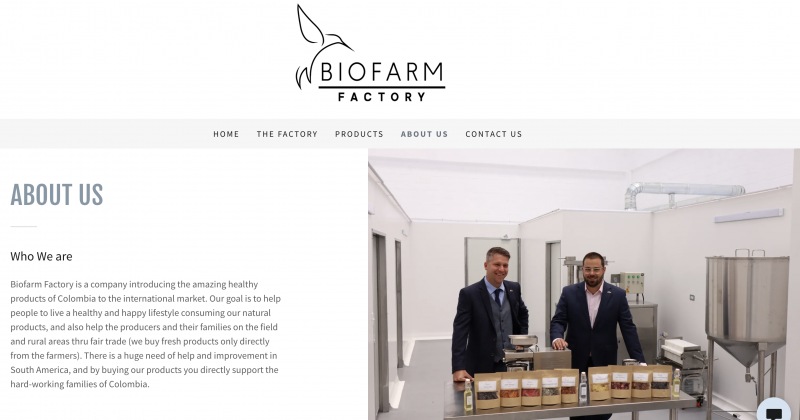Viewport: 800px width, 420px height.
Task: Open the CONTACT US page
Action: (x=493, y=134)
